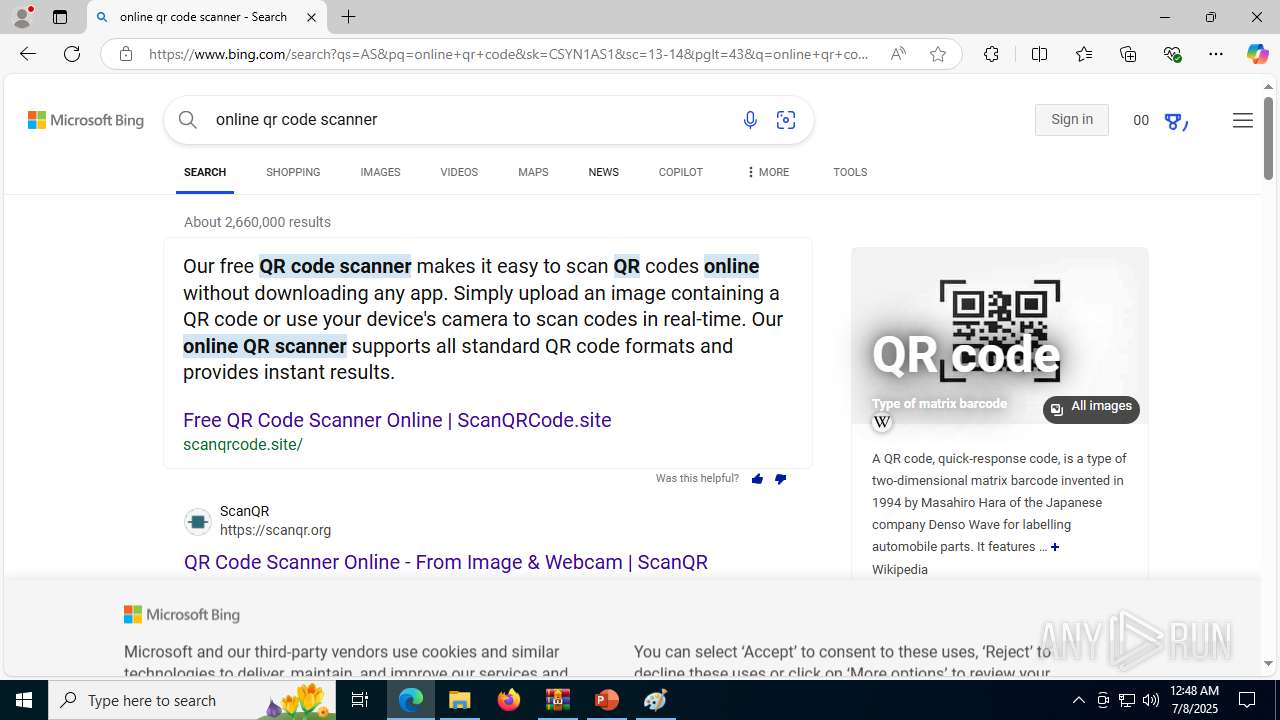Open the TOOLS option

[850, 172]
